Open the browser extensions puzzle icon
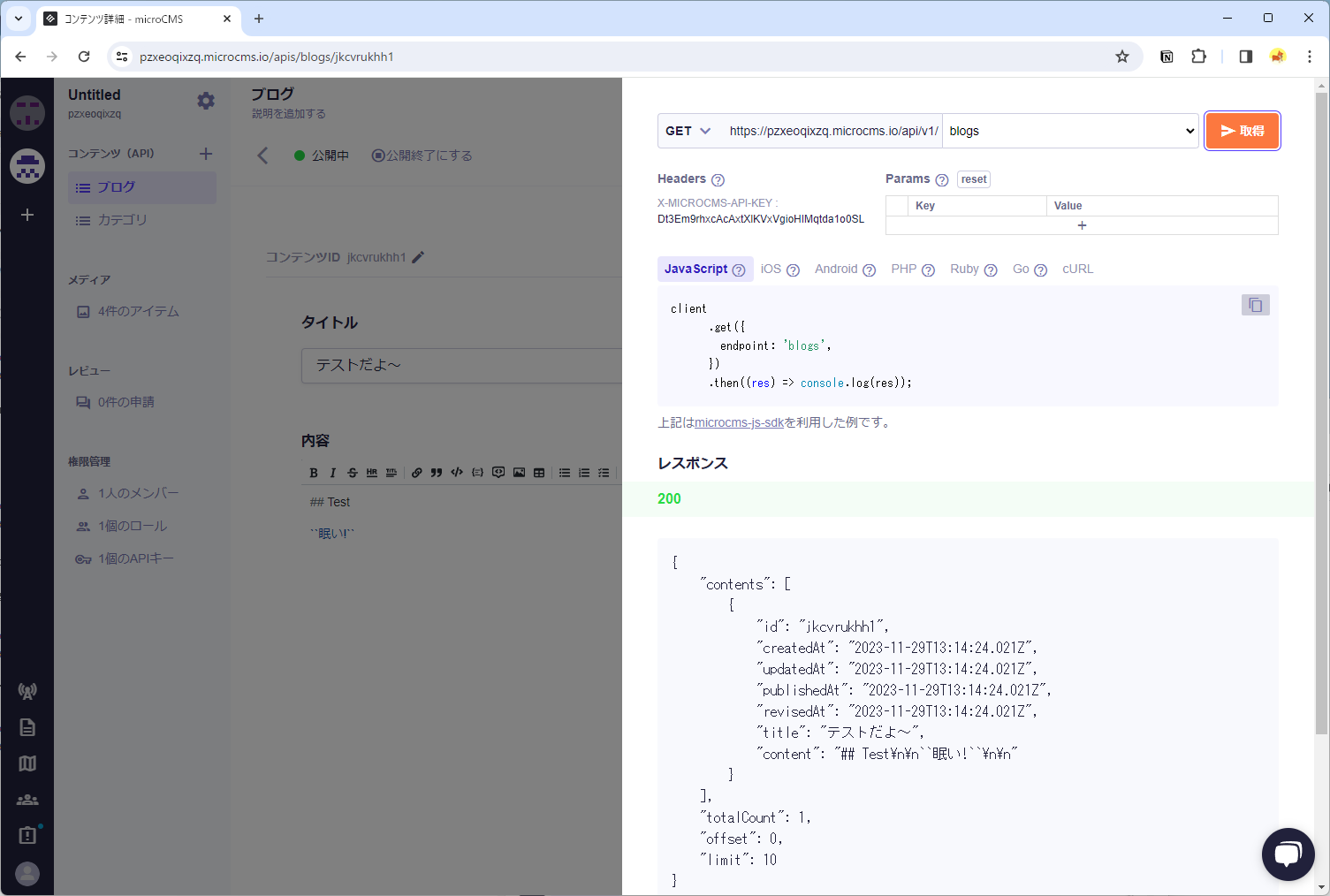1330x896 pixels. pos(1198,57)
